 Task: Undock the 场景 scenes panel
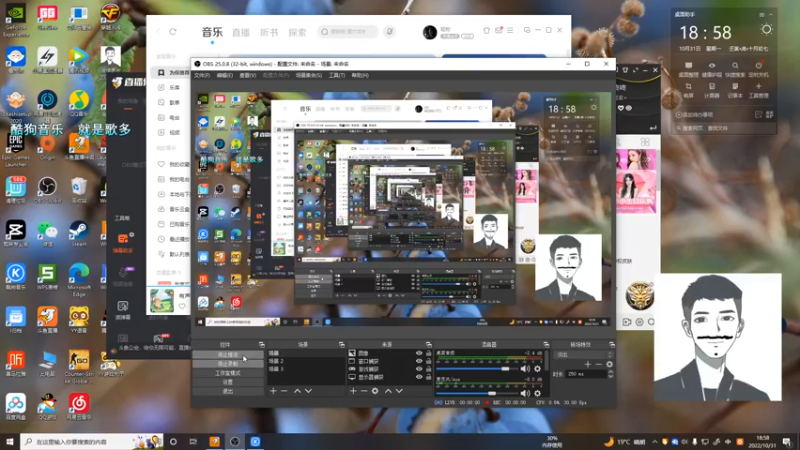(x=342, y=345)
